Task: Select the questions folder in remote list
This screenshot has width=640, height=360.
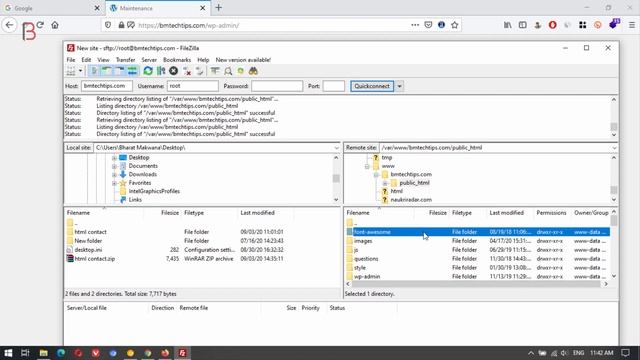Action: (366, 259)
